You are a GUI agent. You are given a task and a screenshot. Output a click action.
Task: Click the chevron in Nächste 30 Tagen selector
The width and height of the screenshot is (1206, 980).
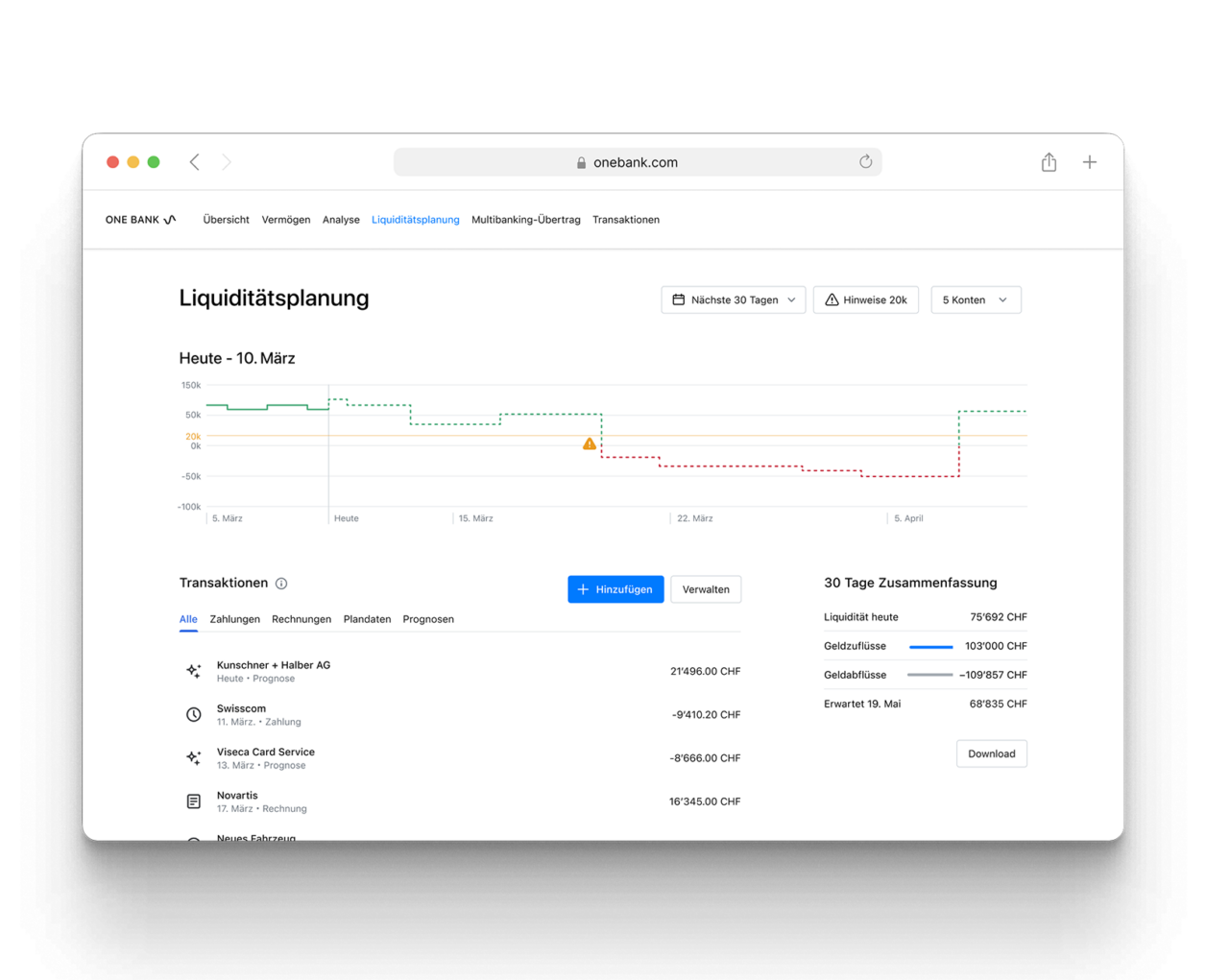(x=791, y=300)
